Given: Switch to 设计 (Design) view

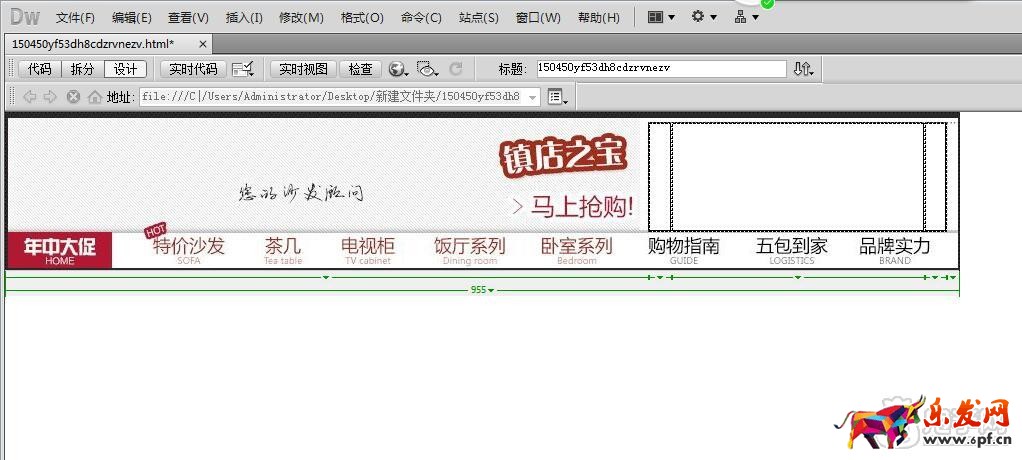Looking at the screenshot, I should pyautogui.click(x=125, y=69).
